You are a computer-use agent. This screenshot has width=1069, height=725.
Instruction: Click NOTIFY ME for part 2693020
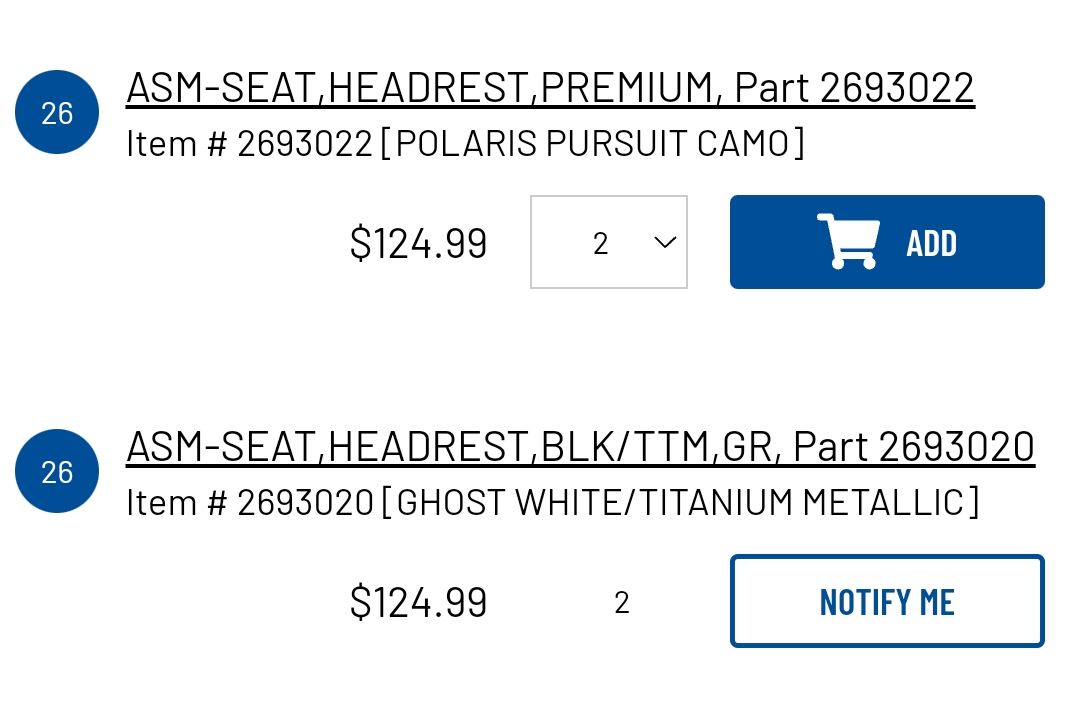pos(887,601)
